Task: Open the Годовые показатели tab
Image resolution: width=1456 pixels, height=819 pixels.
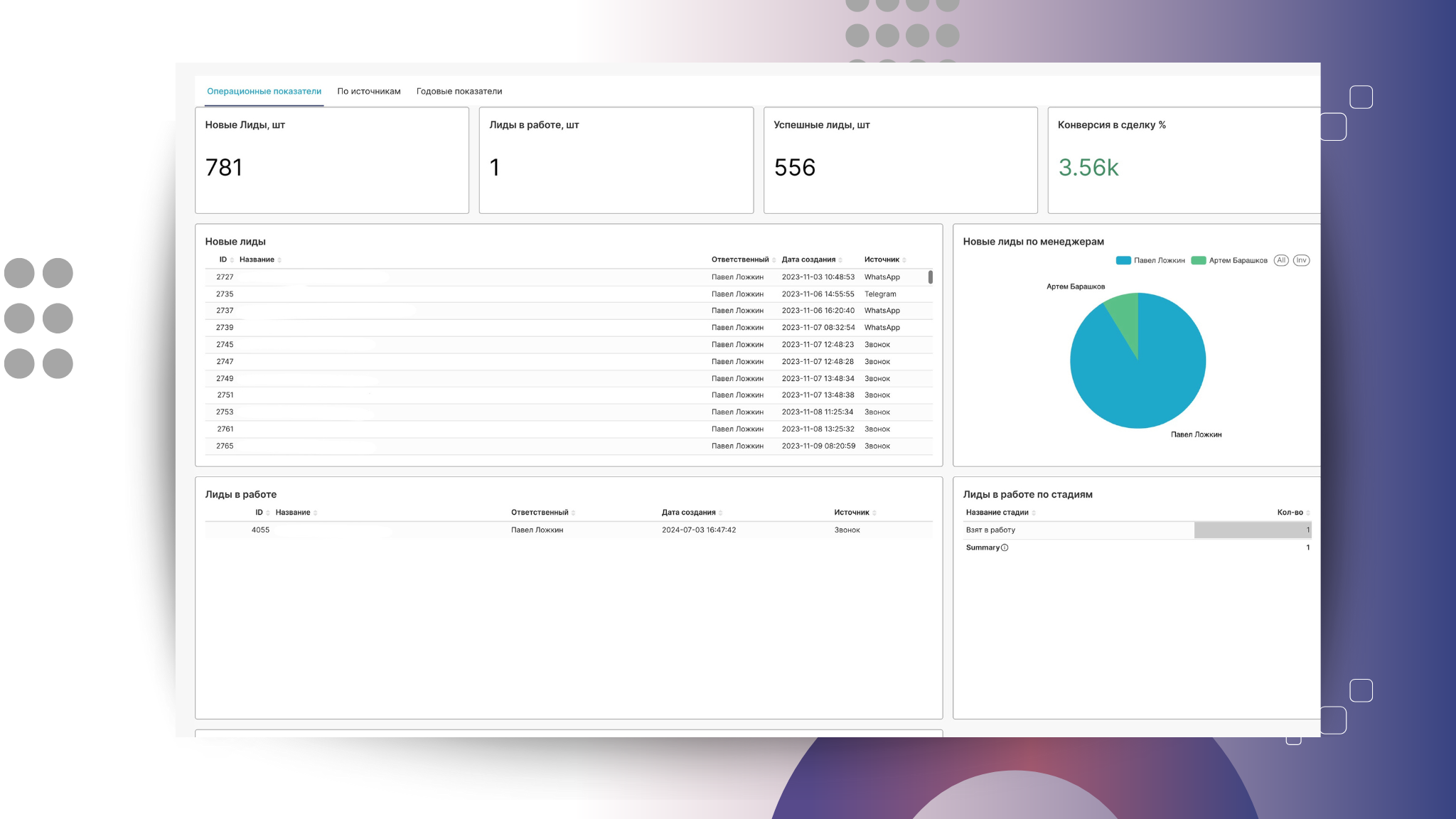Action: click(x=459, y=91)
